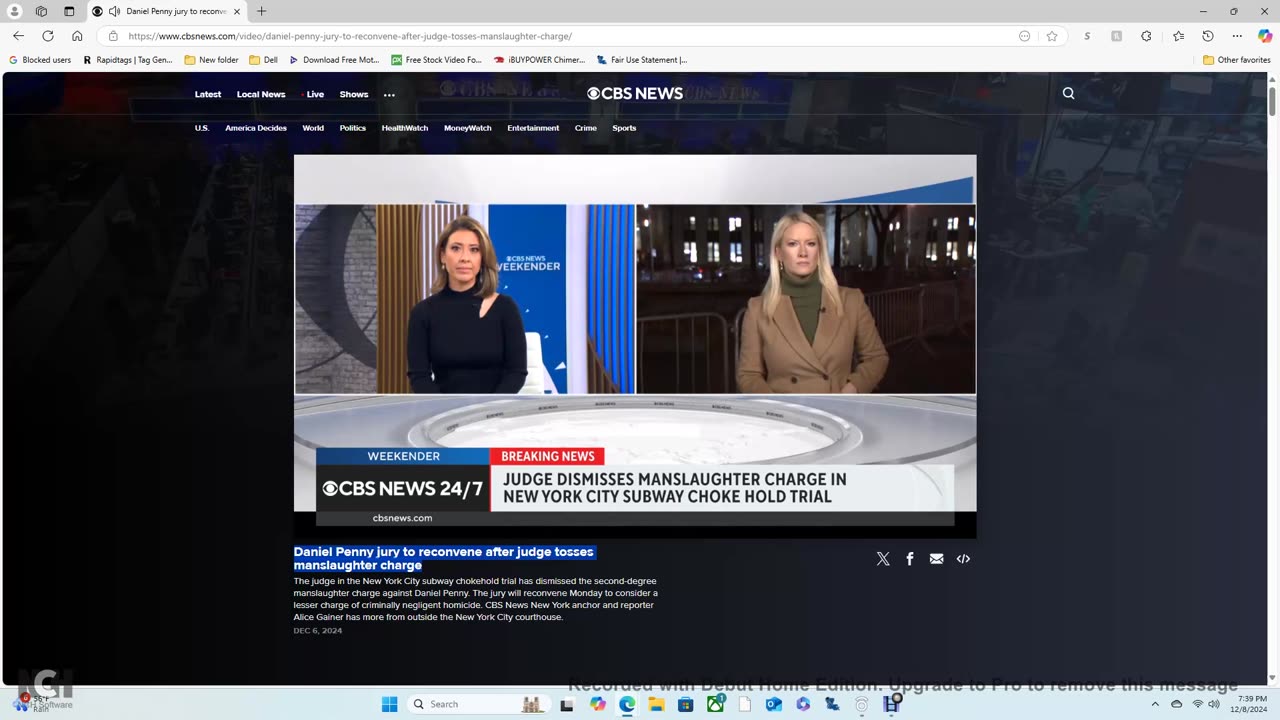Mute the tab audio speaker icon
The height and width of the screenshot is (720, 1280).
[115, 11]
